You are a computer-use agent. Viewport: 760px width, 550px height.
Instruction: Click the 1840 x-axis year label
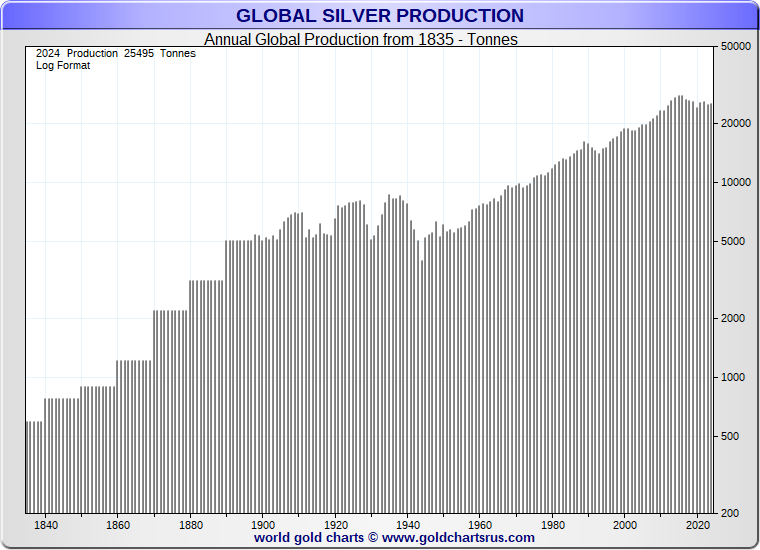(46, 525)
